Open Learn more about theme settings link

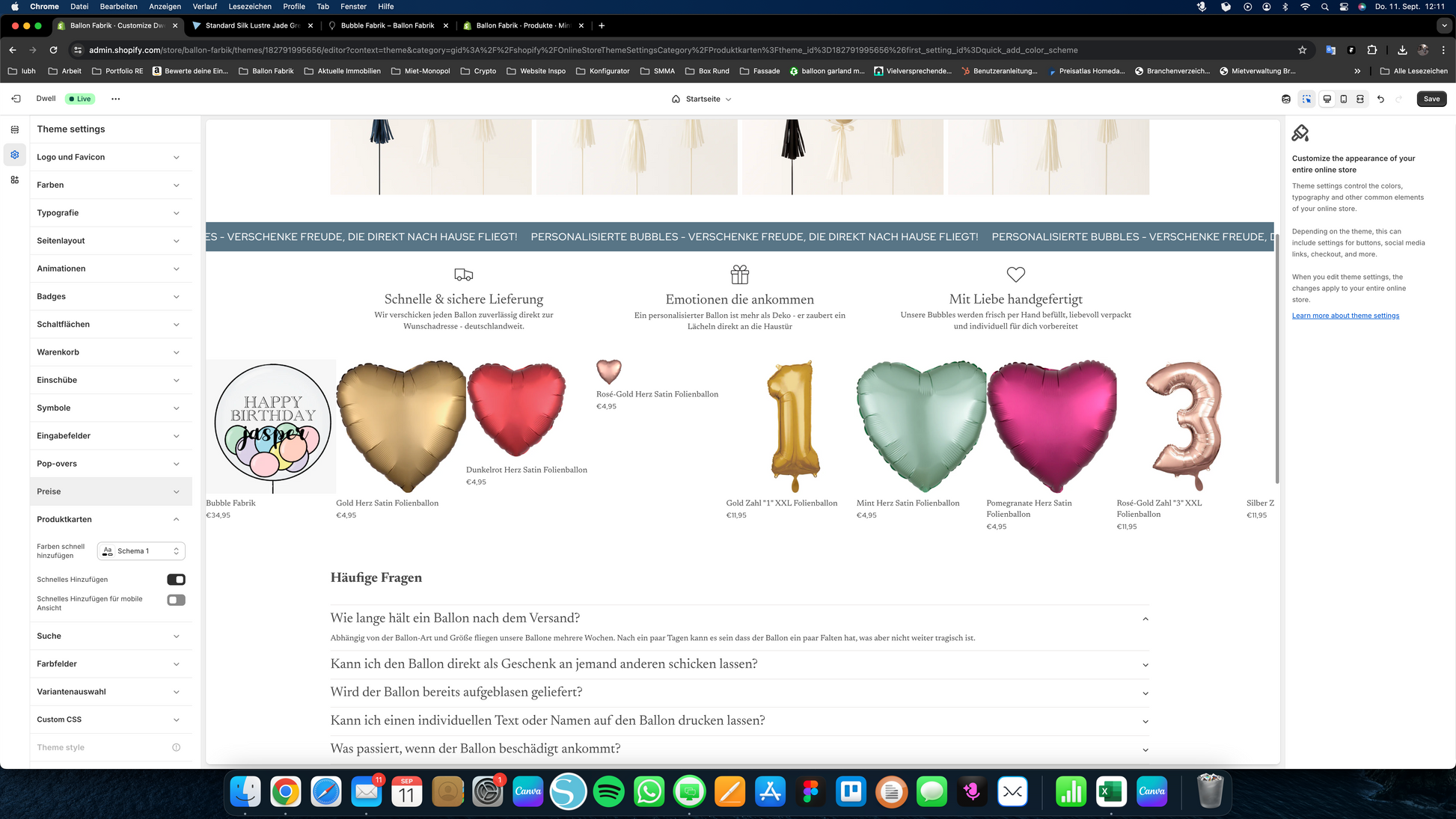(1345, 316)
